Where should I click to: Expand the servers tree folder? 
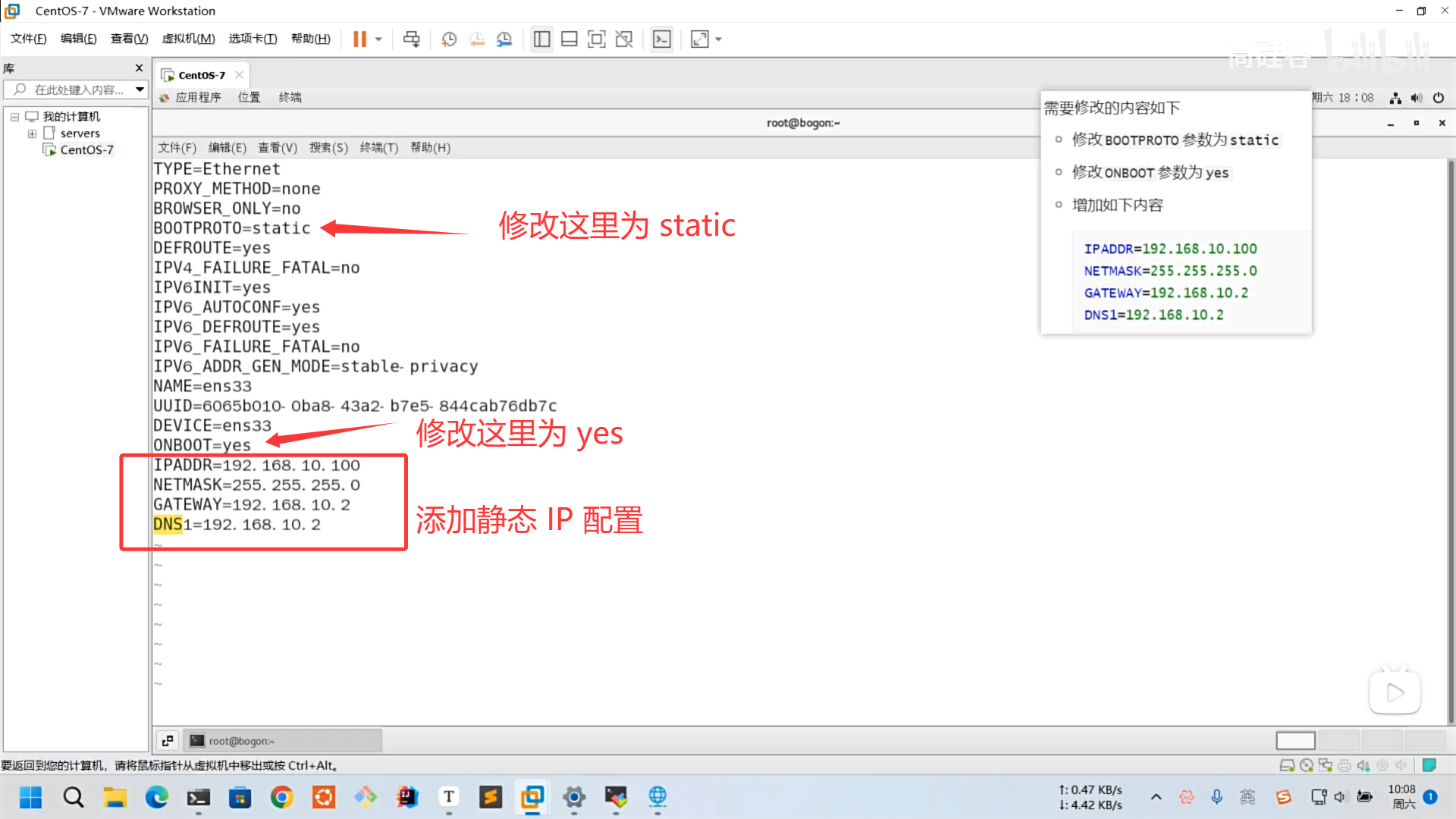click(32, 133)
